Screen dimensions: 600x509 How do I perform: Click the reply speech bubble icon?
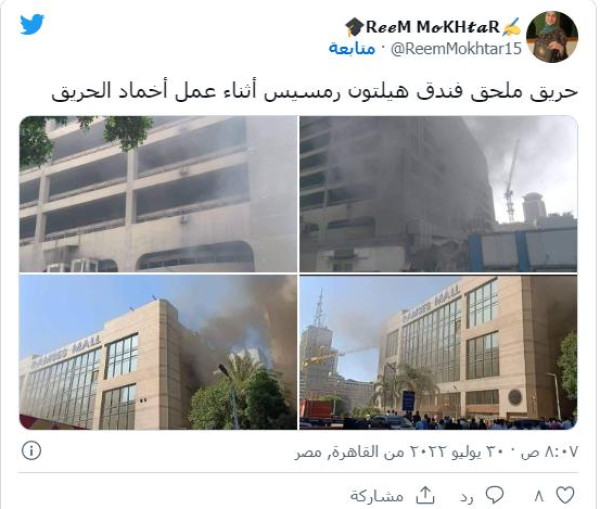(495, 495)
